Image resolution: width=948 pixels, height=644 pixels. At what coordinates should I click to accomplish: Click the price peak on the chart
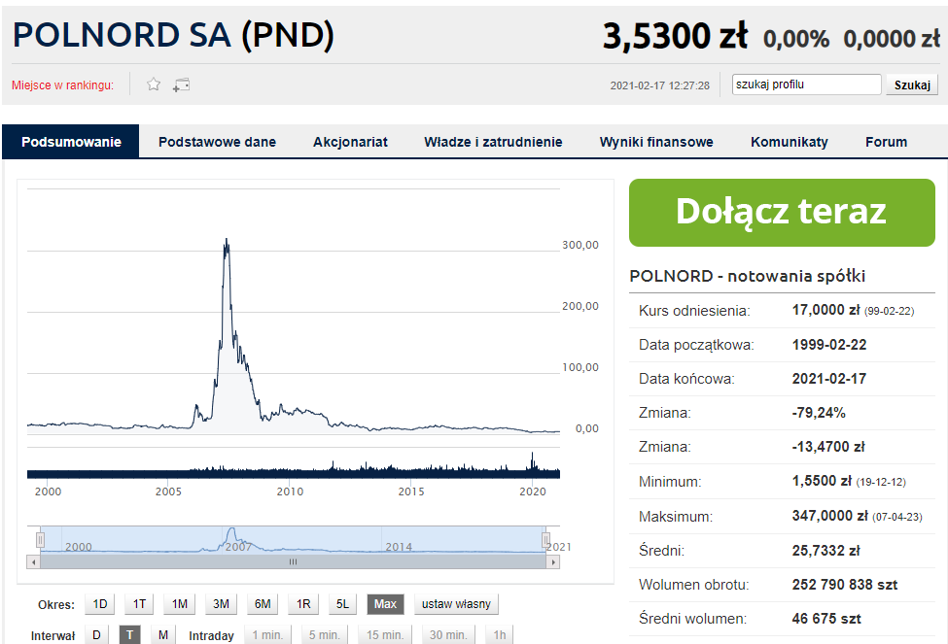coord(227,240)
